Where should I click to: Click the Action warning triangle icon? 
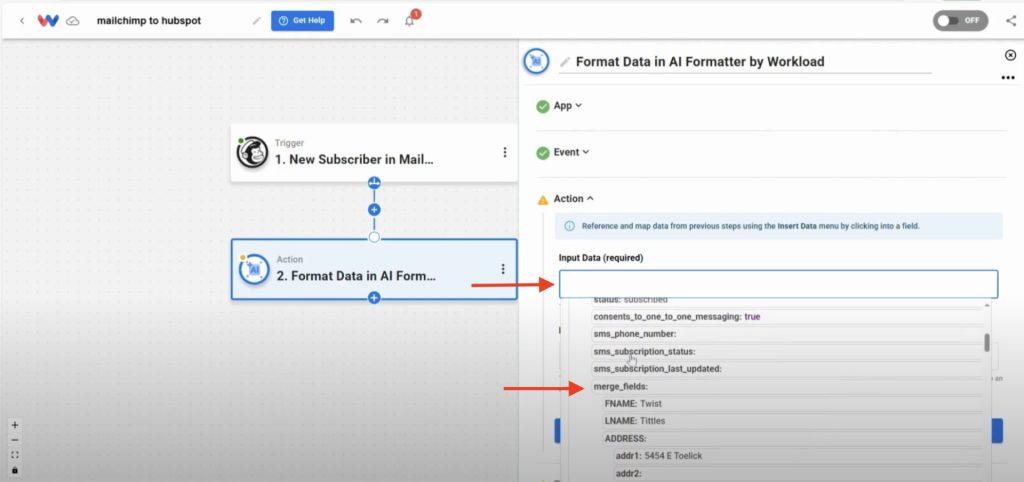point(543,199)
